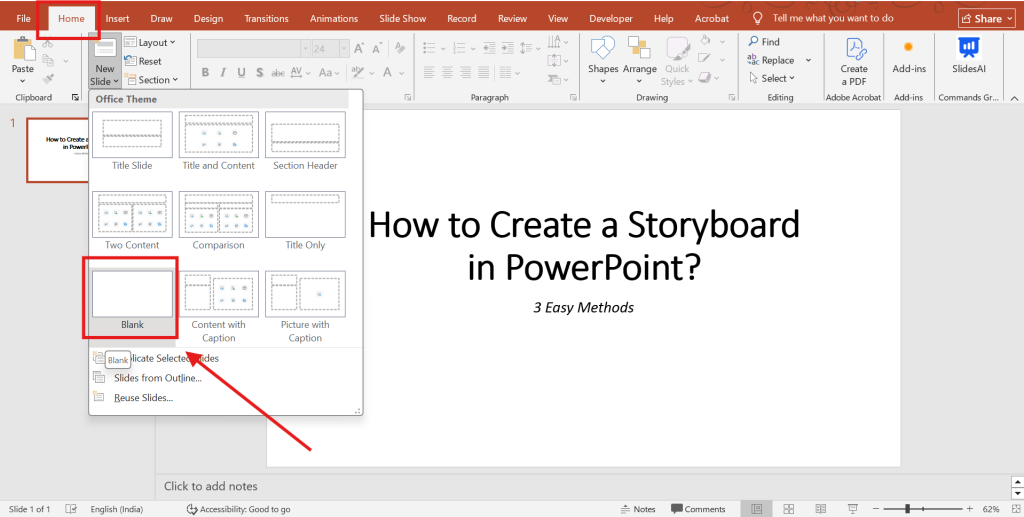This screenshot has width=1024, height=517.
Task: Click the Click to add notes field
Action: (x=210, y=486)
